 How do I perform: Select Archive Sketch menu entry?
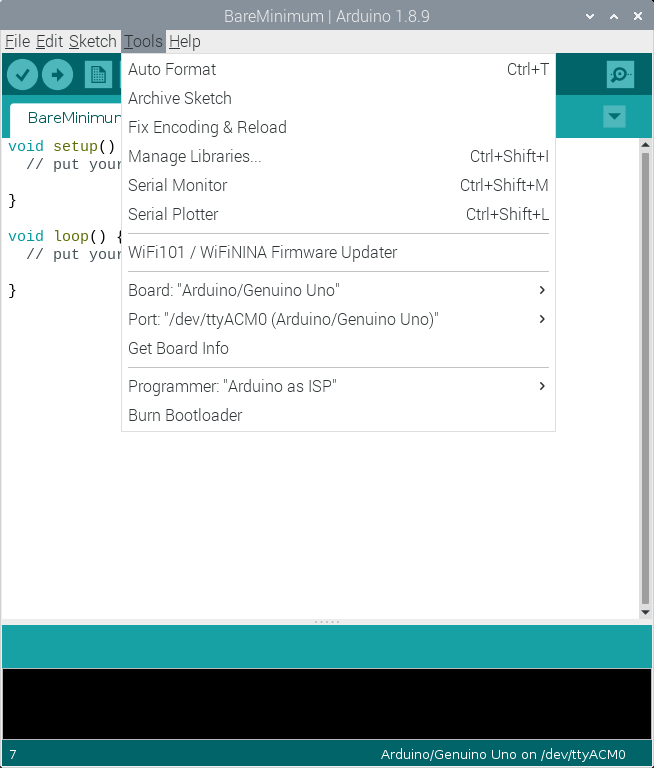[338, 98]
